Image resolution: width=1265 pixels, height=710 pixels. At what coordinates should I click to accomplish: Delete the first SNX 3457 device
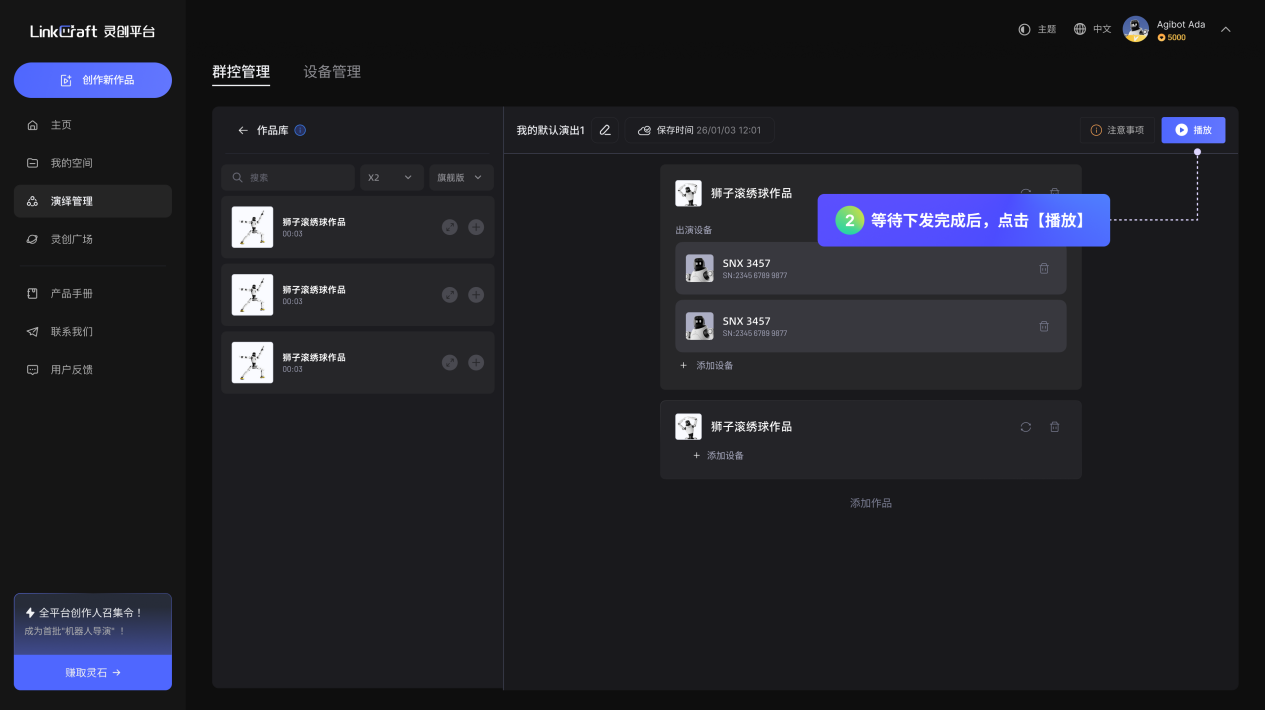[1044, 268]
